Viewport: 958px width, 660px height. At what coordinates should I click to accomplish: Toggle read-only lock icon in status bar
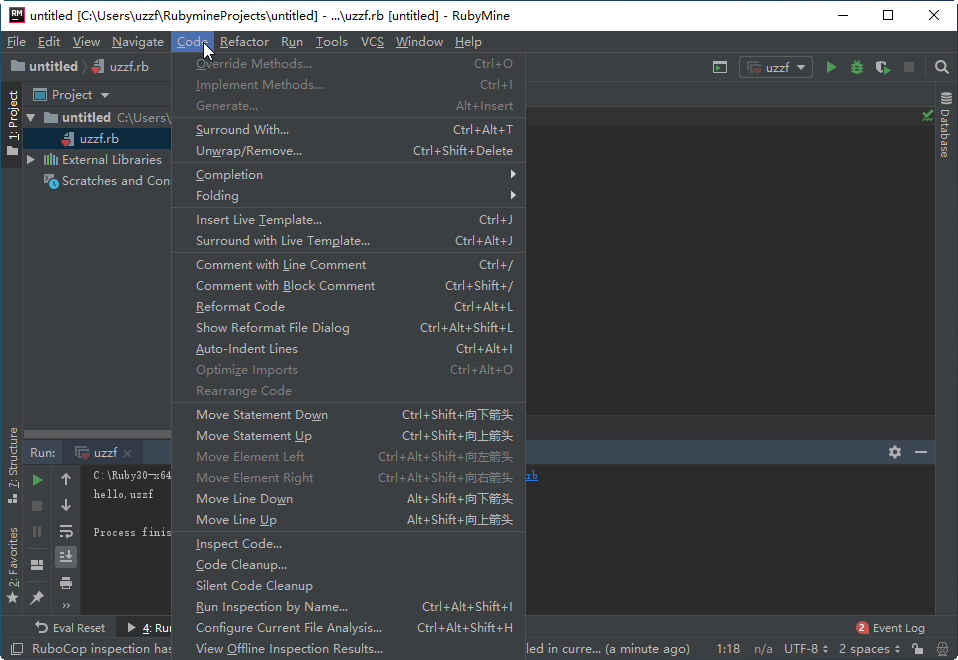point(917,648)
